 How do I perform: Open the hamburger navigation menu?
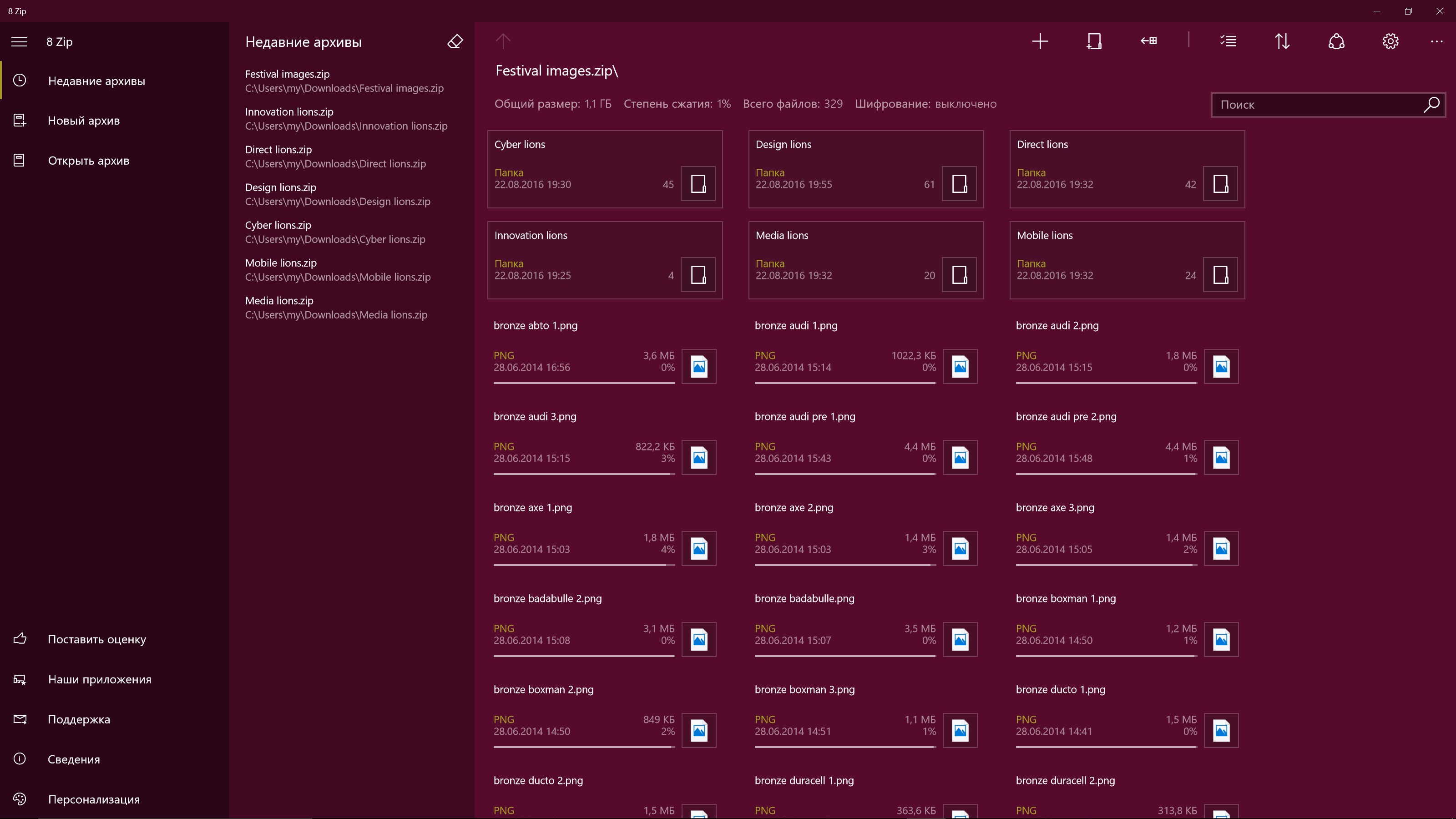19,42
